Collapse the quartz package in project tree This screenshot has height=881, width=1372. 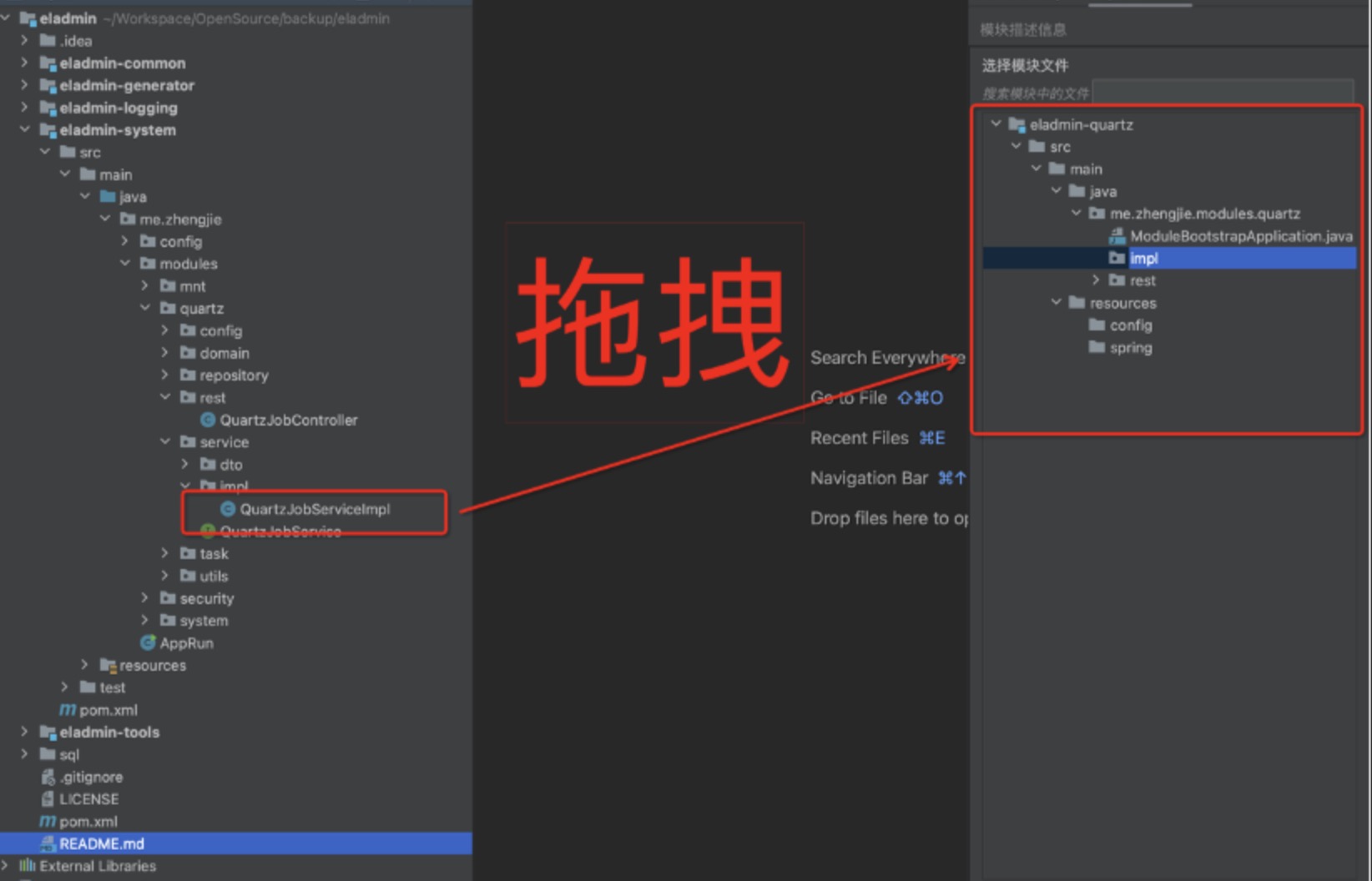(x=145, y=308)
